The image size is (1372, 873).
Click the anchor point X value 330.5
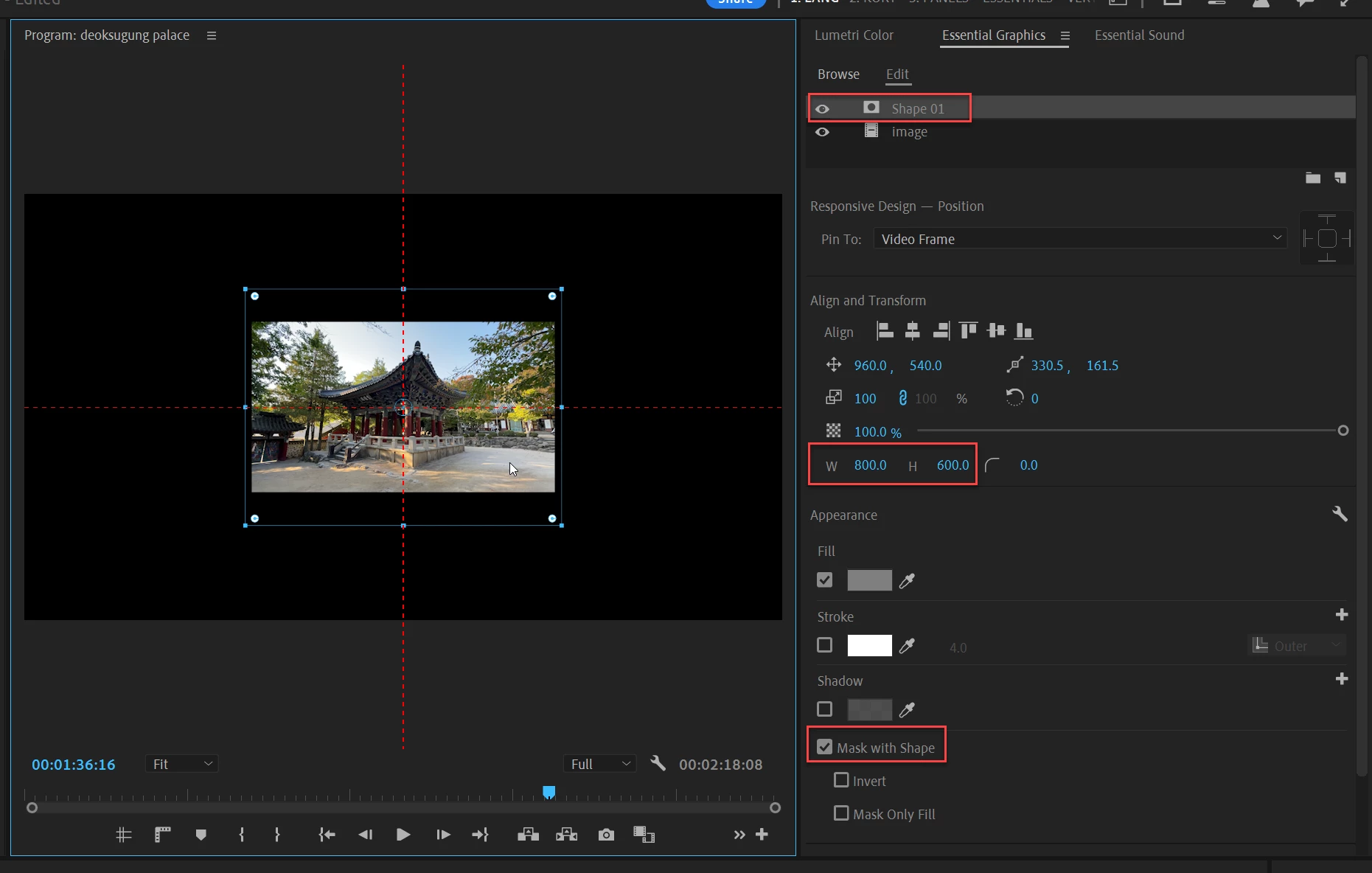tap(1047, 366)
